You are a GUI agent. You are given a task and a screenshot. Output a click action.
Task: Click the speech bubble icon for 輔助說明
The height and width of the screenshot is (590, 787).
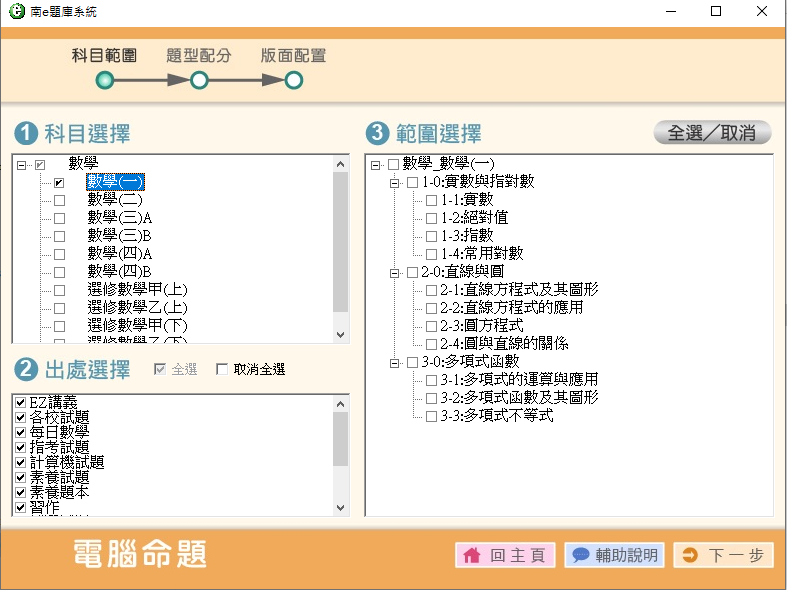click(580, 555)
